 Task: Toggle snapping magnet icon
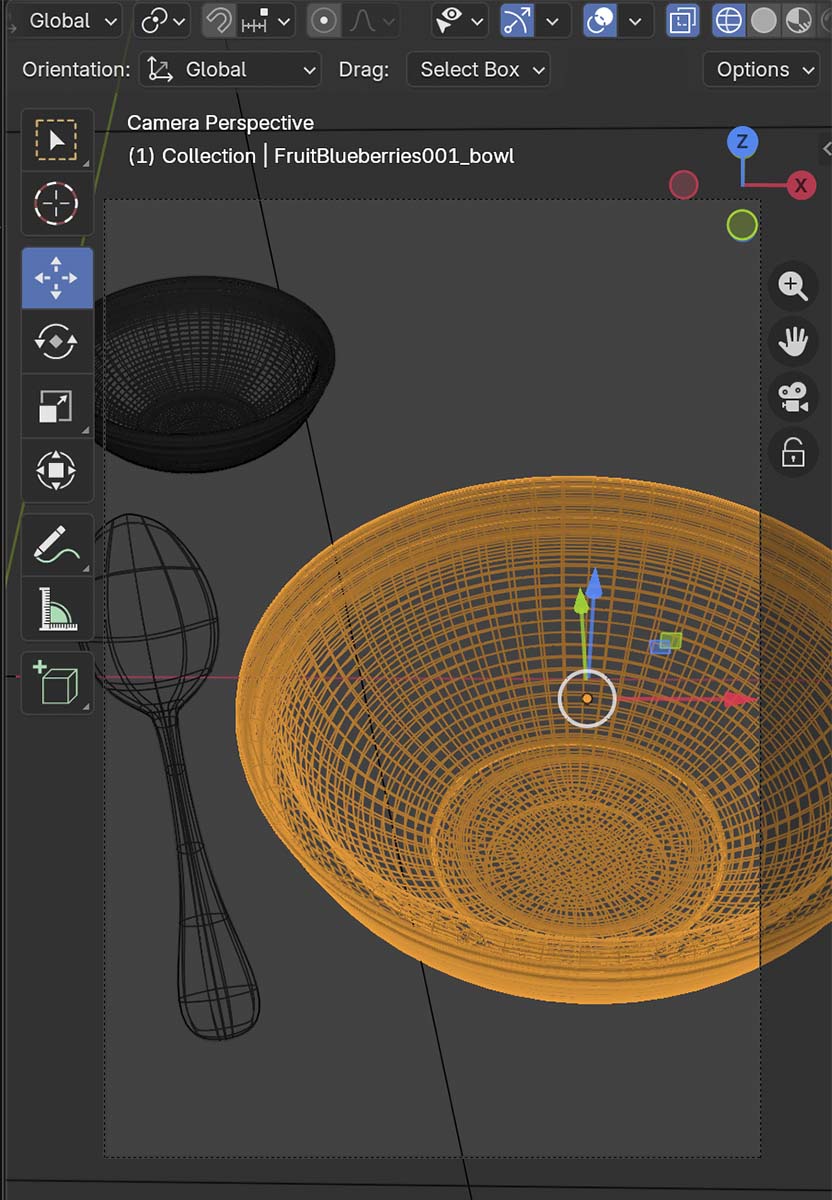218,20
